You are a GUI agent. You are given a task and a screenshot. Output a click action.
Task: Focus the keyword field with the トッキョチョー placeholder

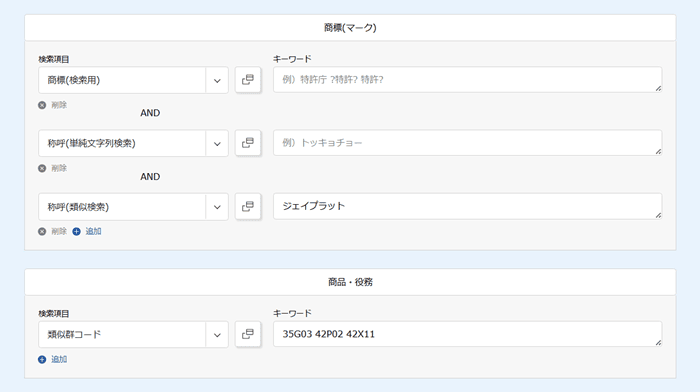click(x=467, y=143)
